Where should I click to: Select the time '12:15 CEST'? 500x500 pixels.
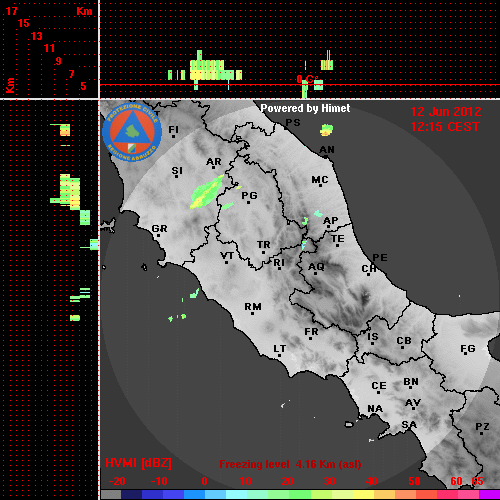coord(445,127)
